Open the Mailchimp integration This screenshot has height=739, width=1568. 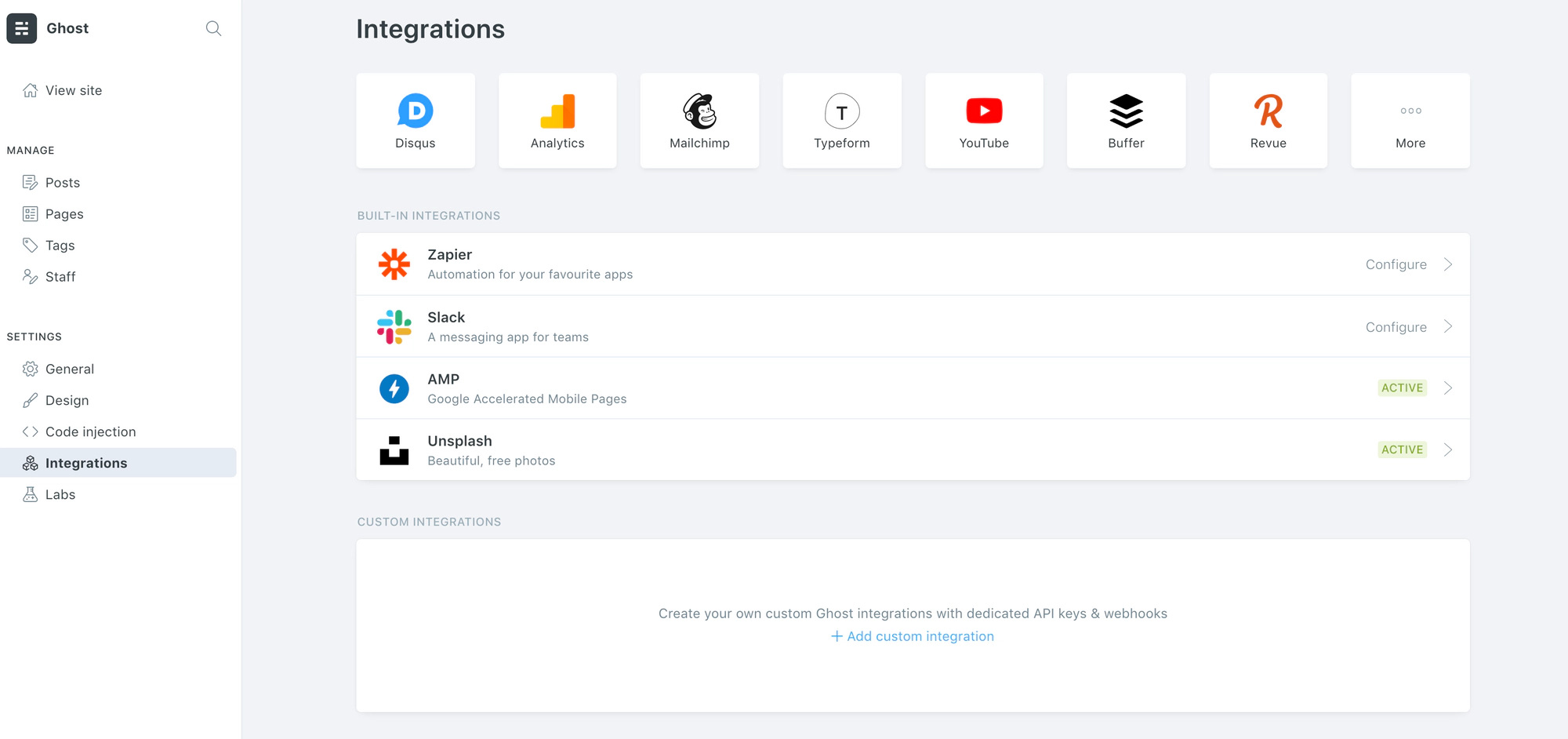(x=699, y=120)
